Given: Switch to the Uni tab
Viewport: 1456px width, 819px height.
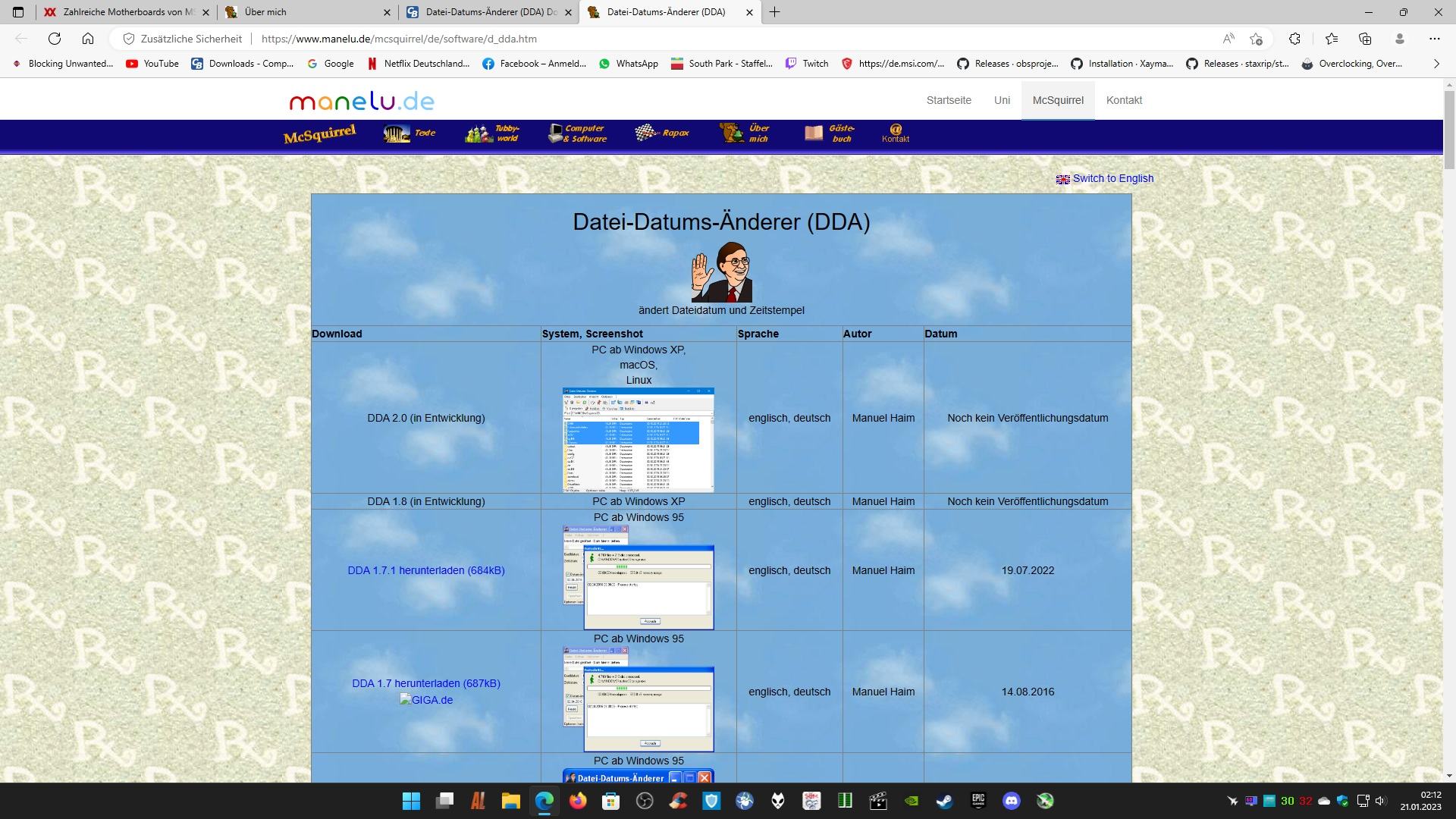Looking at the screenshot, I should point(1002,100).
